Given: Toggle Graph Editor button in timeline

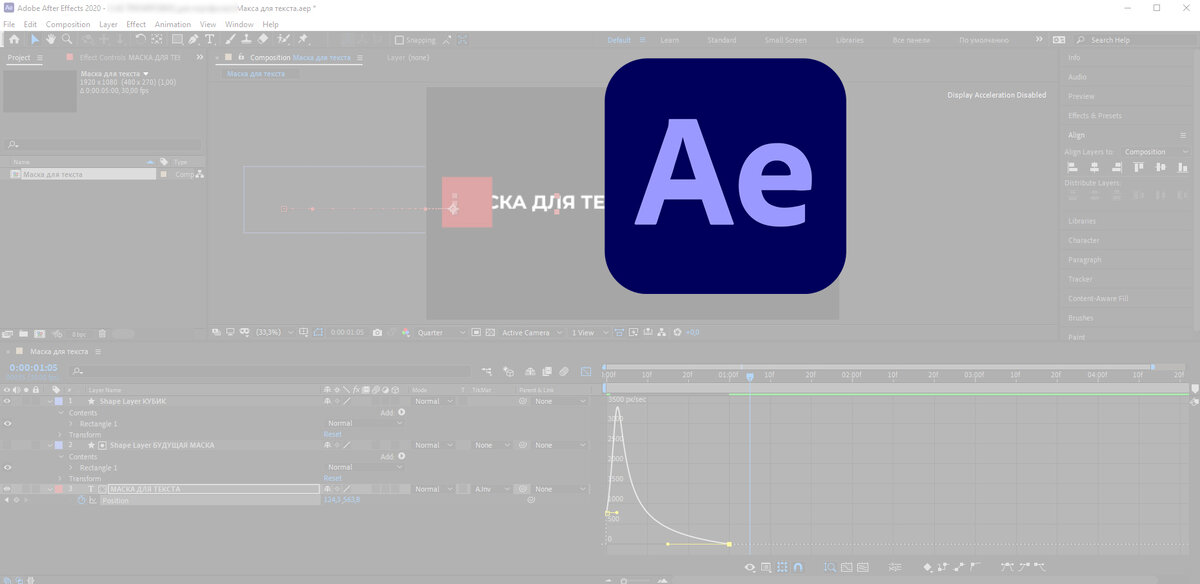Looking at the screenshot, I should pos(584,371).
